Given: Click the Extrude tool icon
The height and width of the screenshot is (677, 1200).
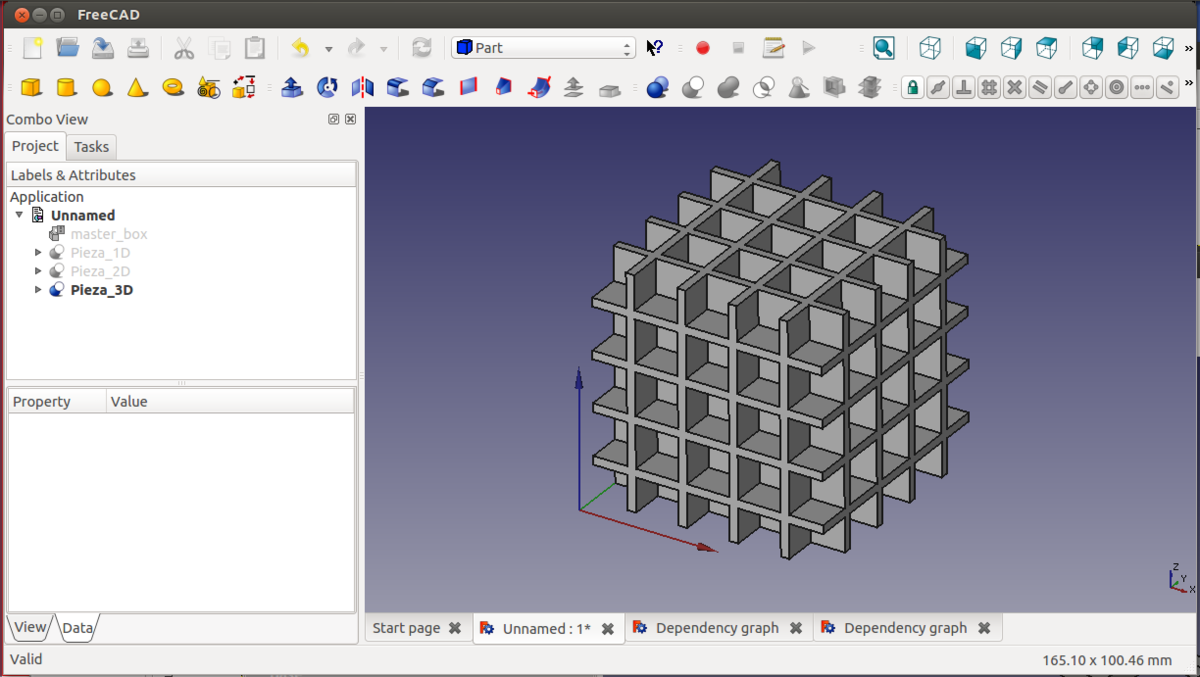Looking at the screenshot, I should coord(292,88).
